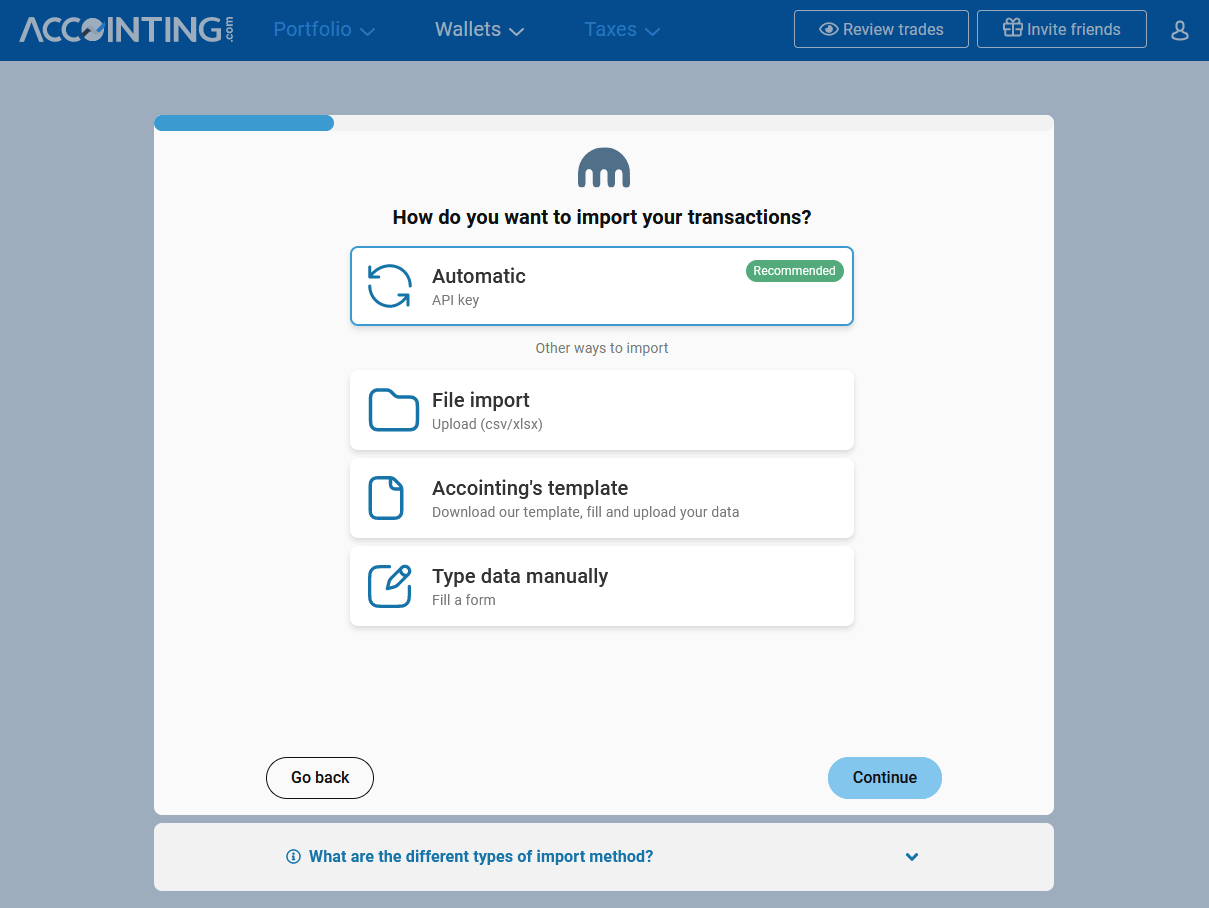Click the blue progress bar at top

244,123
